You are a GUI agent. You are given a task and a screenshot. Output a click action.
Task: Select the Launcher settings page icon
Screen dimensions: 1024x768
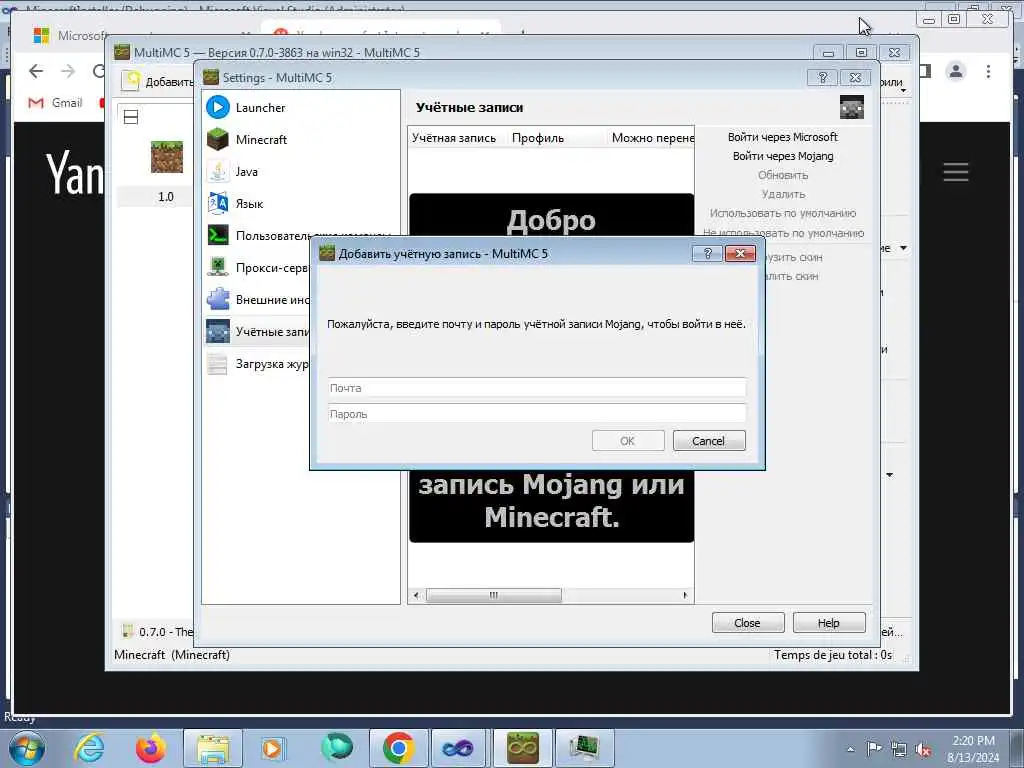217,107
